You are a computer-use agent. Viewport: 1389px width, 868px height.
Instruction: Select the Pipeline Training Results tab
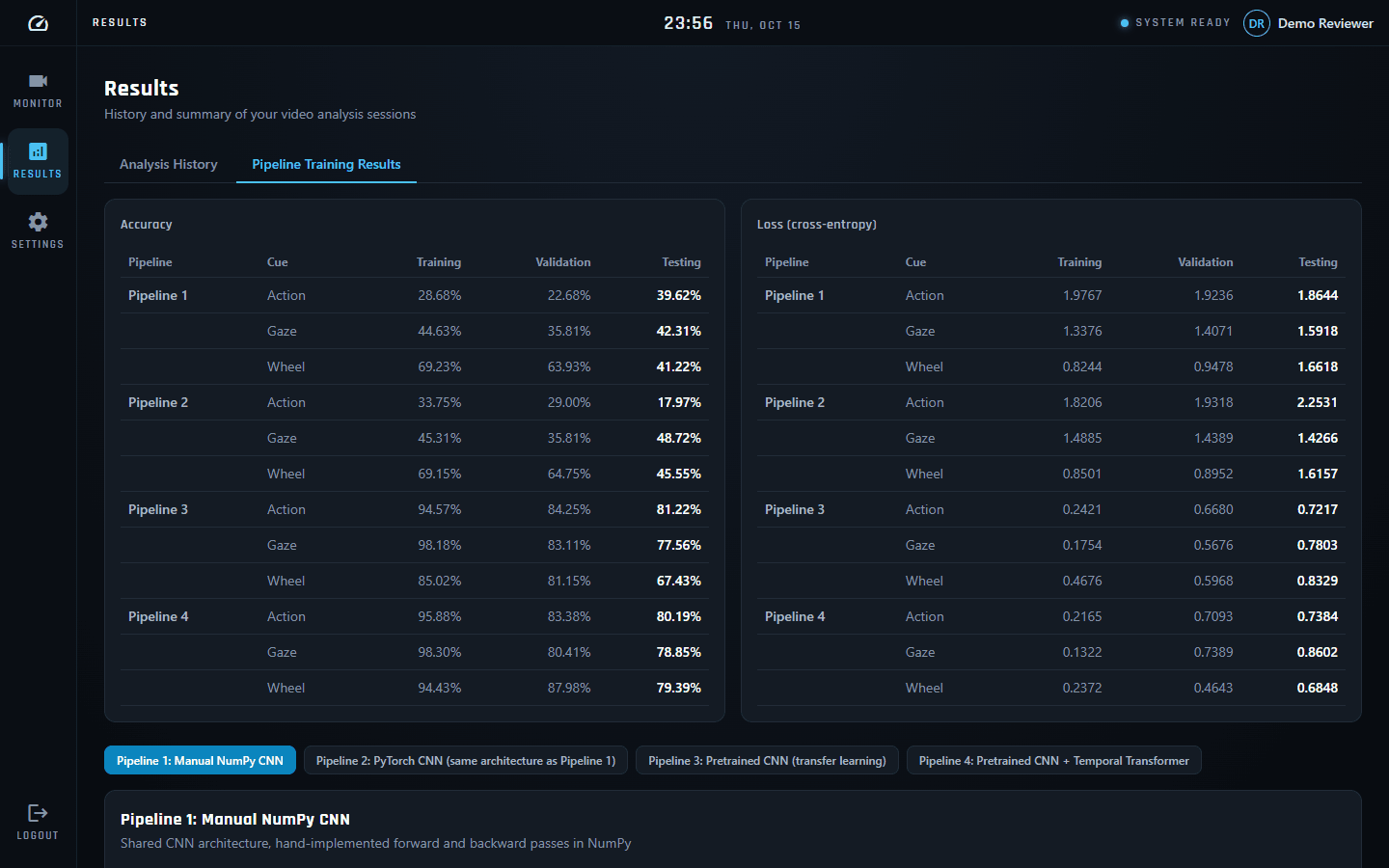coord(326,164)
